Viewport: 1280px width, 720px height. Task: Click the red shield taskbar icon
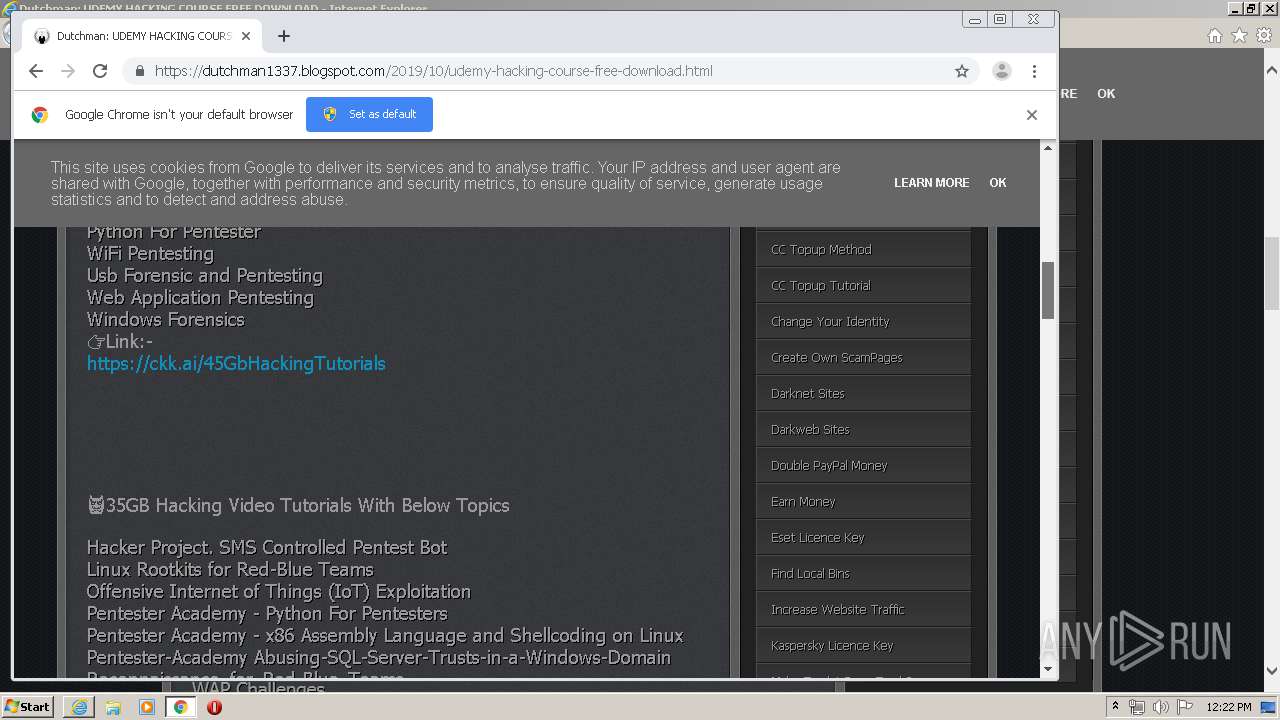pos(214,707)
